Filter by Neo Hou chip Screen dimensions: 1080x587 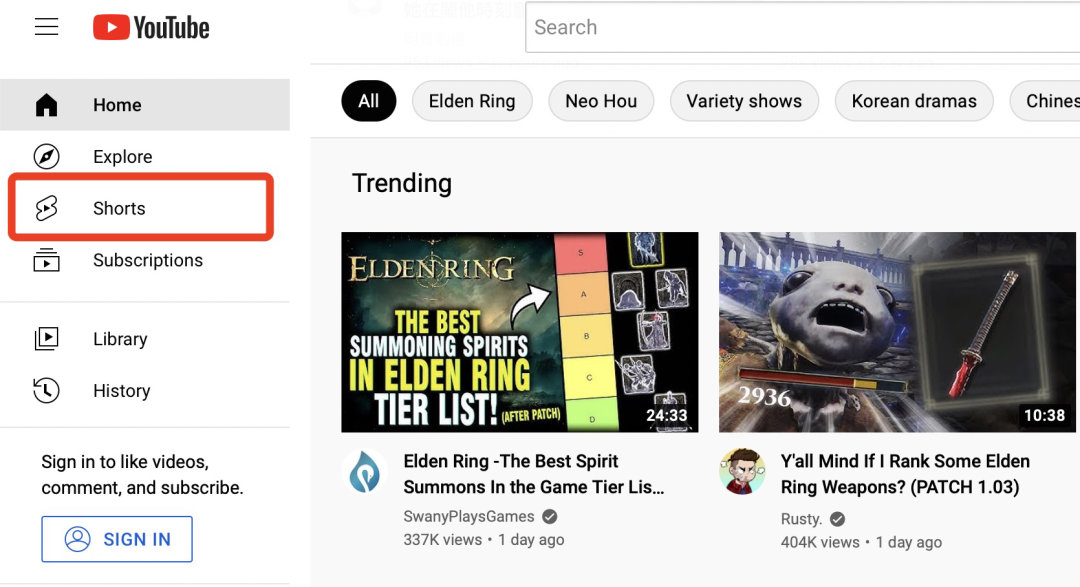(x=601, y=101)
